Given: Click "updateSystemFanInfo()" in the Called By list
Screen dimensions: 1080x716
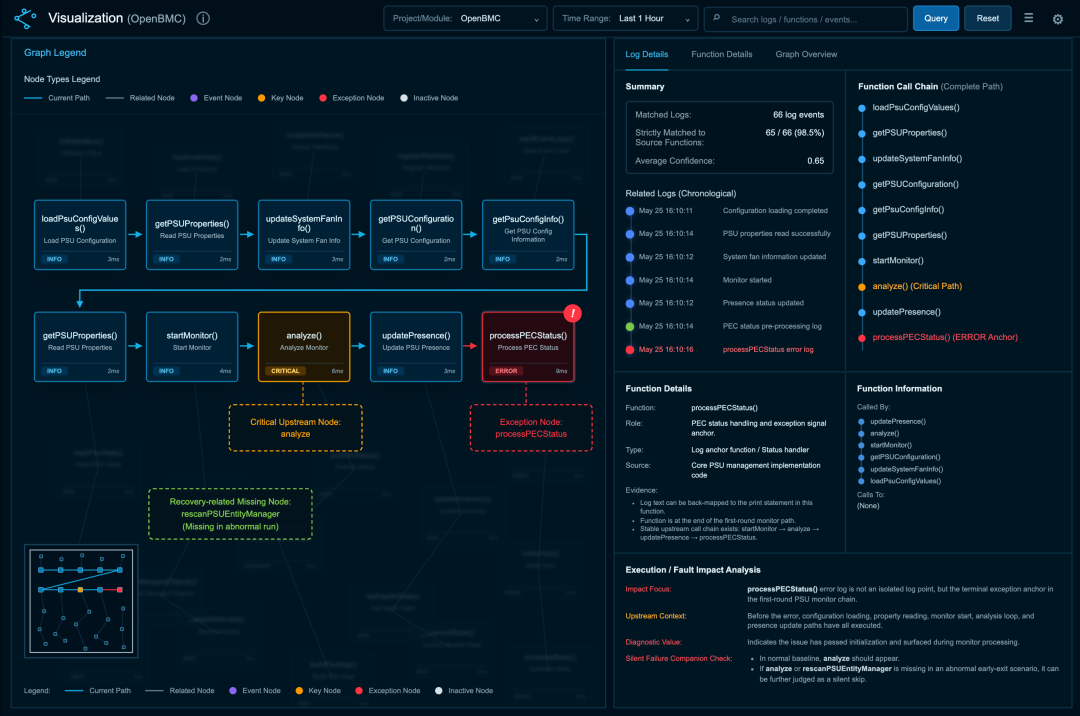Looking at the screenshot, I should click(x=906, y=470).
